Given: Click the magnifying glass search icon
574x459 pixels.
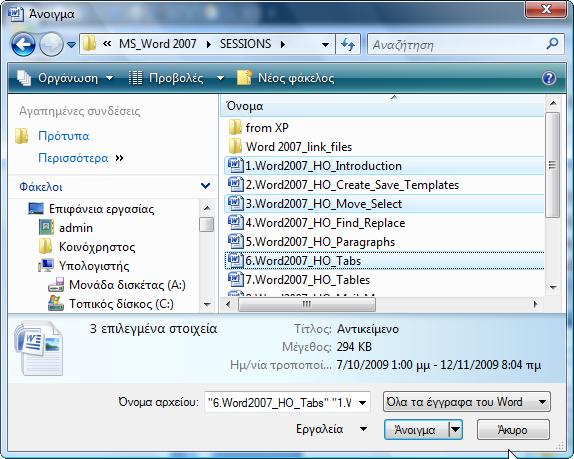Looking at the screenshot, I should (x=552, y=44).
